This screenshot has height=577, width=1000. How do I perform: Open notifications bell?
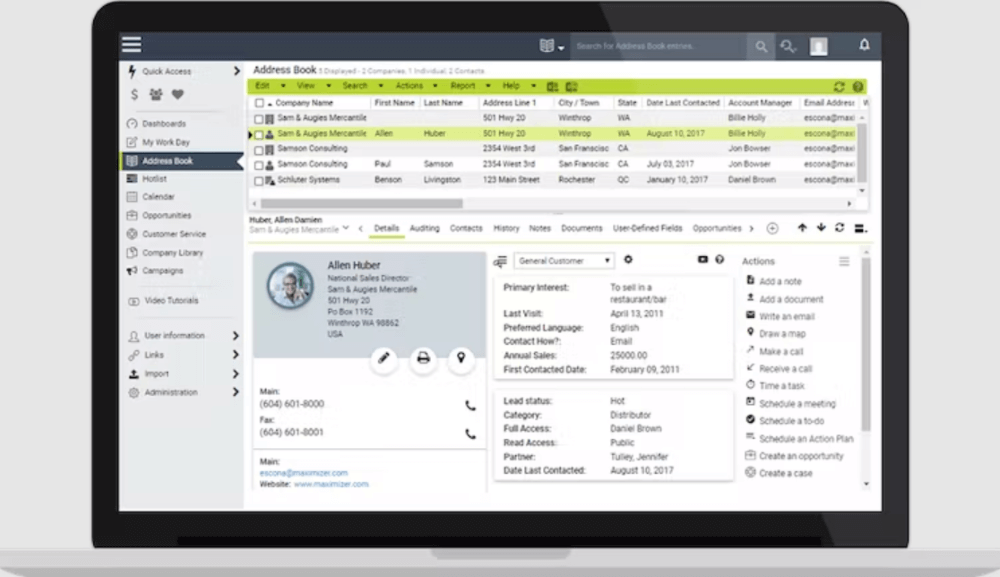click(864, 45)
